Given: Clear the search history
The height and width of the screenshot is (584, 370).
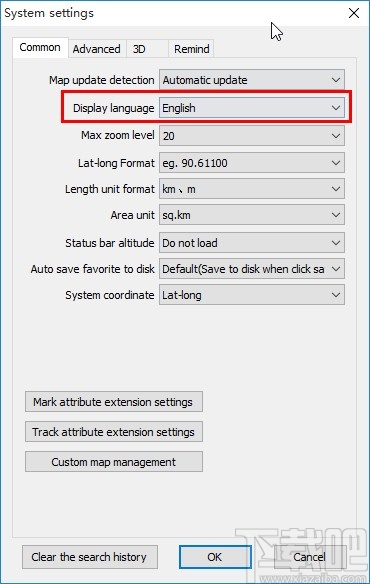Looking at the screenshot, I should point(90,557).
